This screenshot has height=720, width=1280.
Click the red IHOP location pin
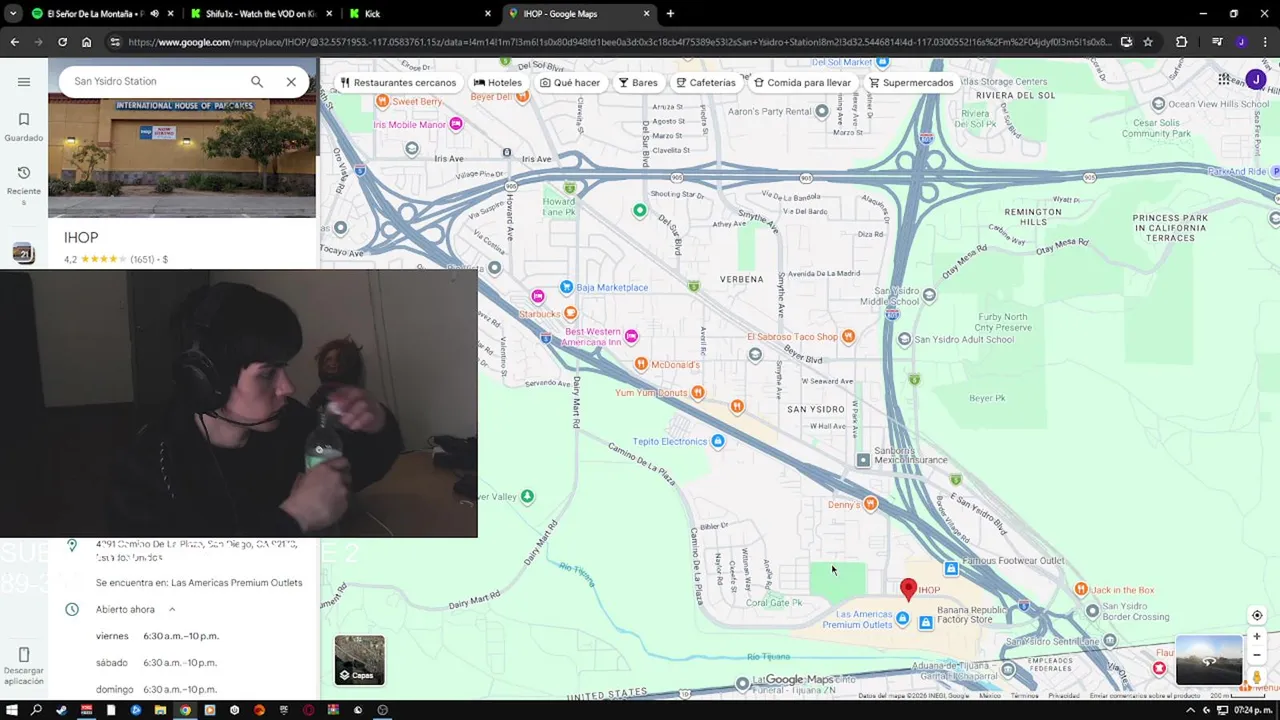pyautogui.click(x=908, y=589)
